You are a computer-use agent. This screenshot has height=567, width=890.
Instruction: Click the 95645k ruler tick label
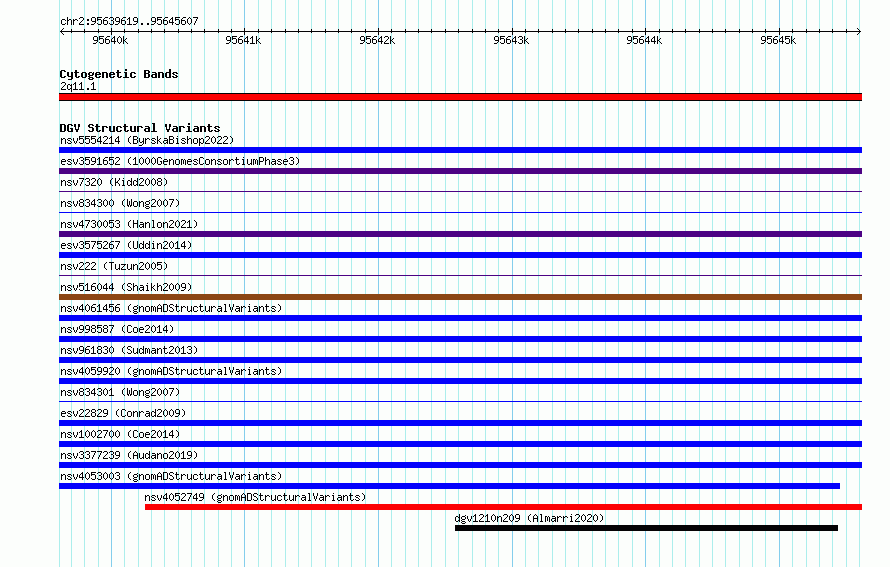click(778, 40)
